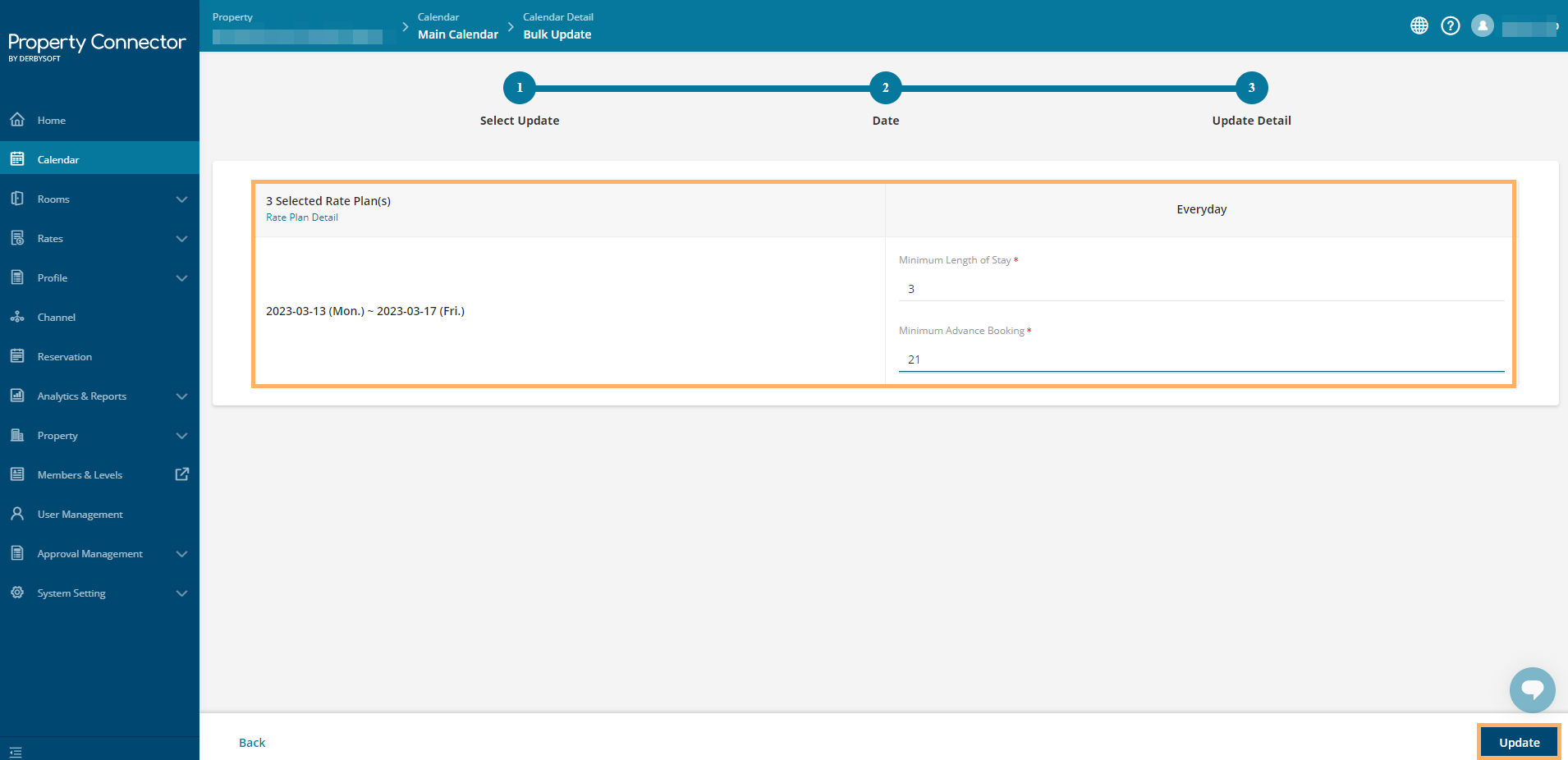1568x760 pixels.
Task: Collapse the sidebar with bottom menu icon
Action: coord(16,752)
